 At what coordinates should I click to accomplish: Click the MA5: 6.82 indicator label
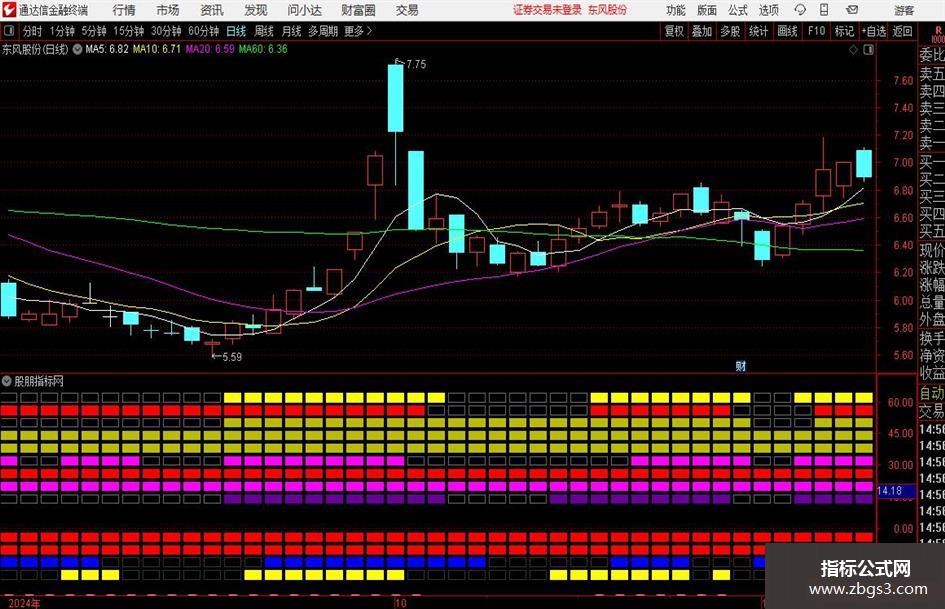107,49
